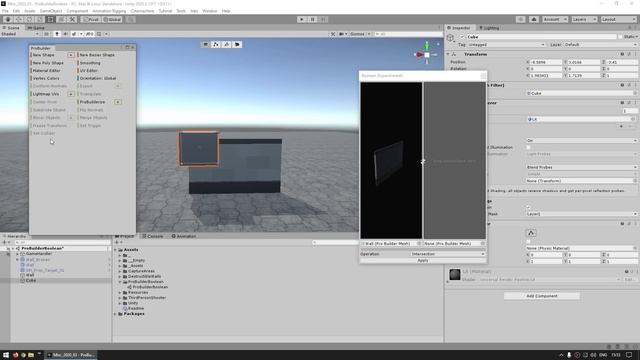Click the Edit Collider button icon
Image resolution: width=640 pixels, height=360 pixels.
531,233
